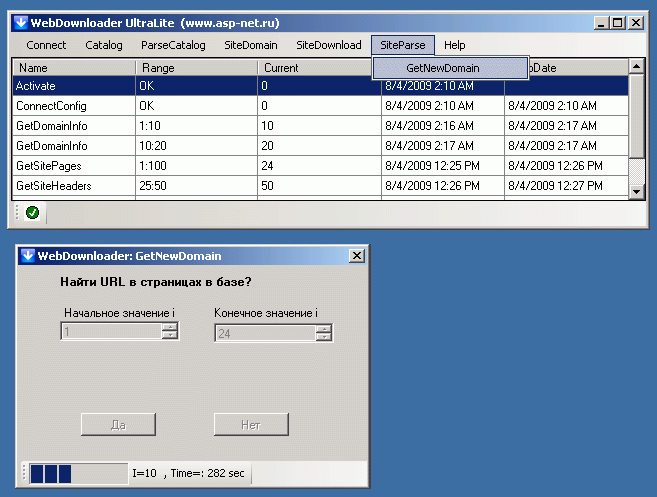This screenshot has height=497, width=657.
Task: Click the table vertical scrollbar thumb
Action: [x=636, y=116]
